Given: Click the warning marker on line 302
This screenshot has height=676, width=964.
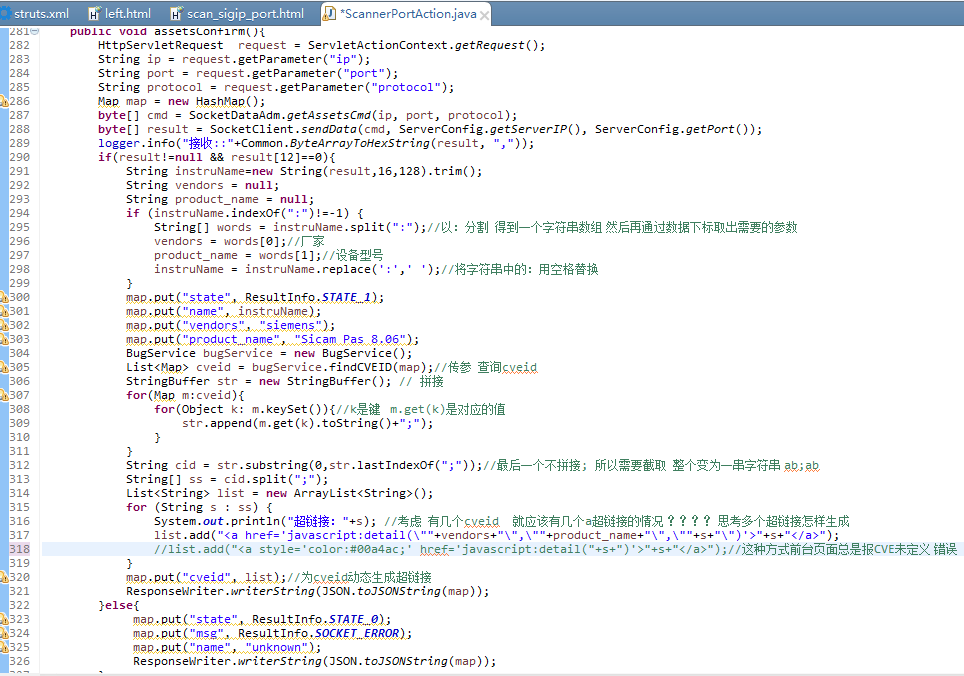Looking at the screenshot, I should point(4,325).
